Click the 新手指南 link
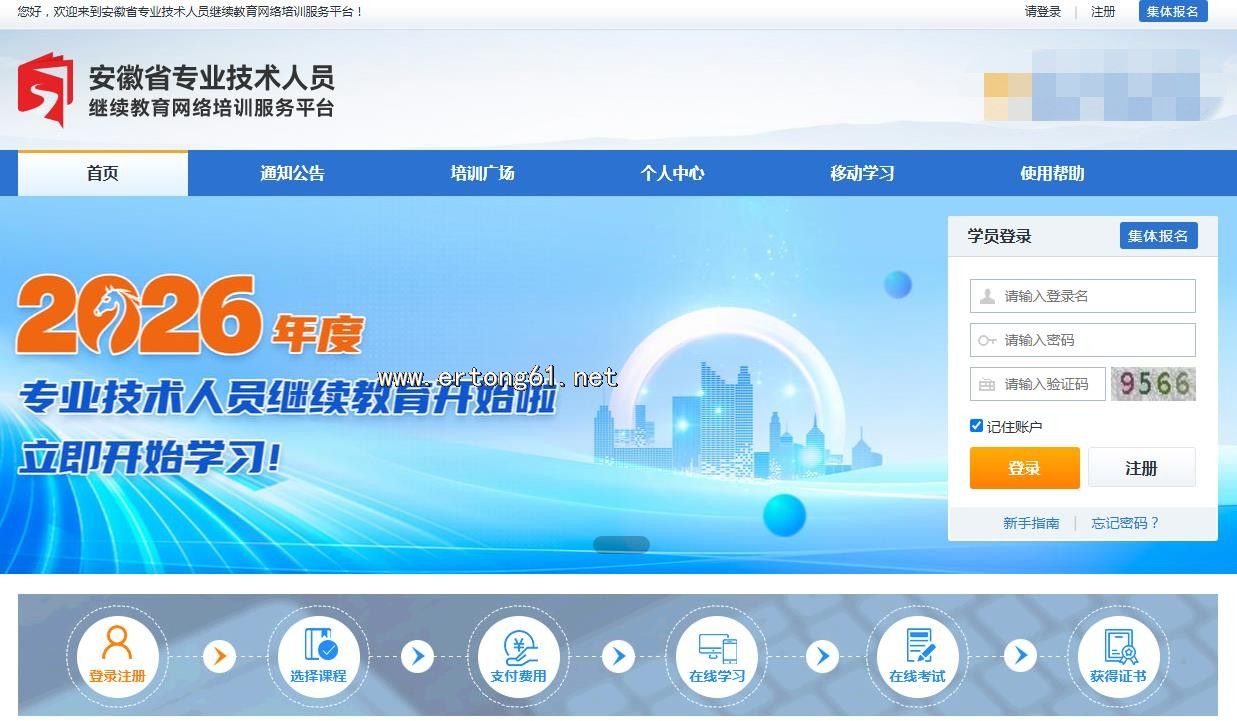Image resolution: width=1237 pixels, height=721 pixels. pyautogui.click(x=1031, y=523)
